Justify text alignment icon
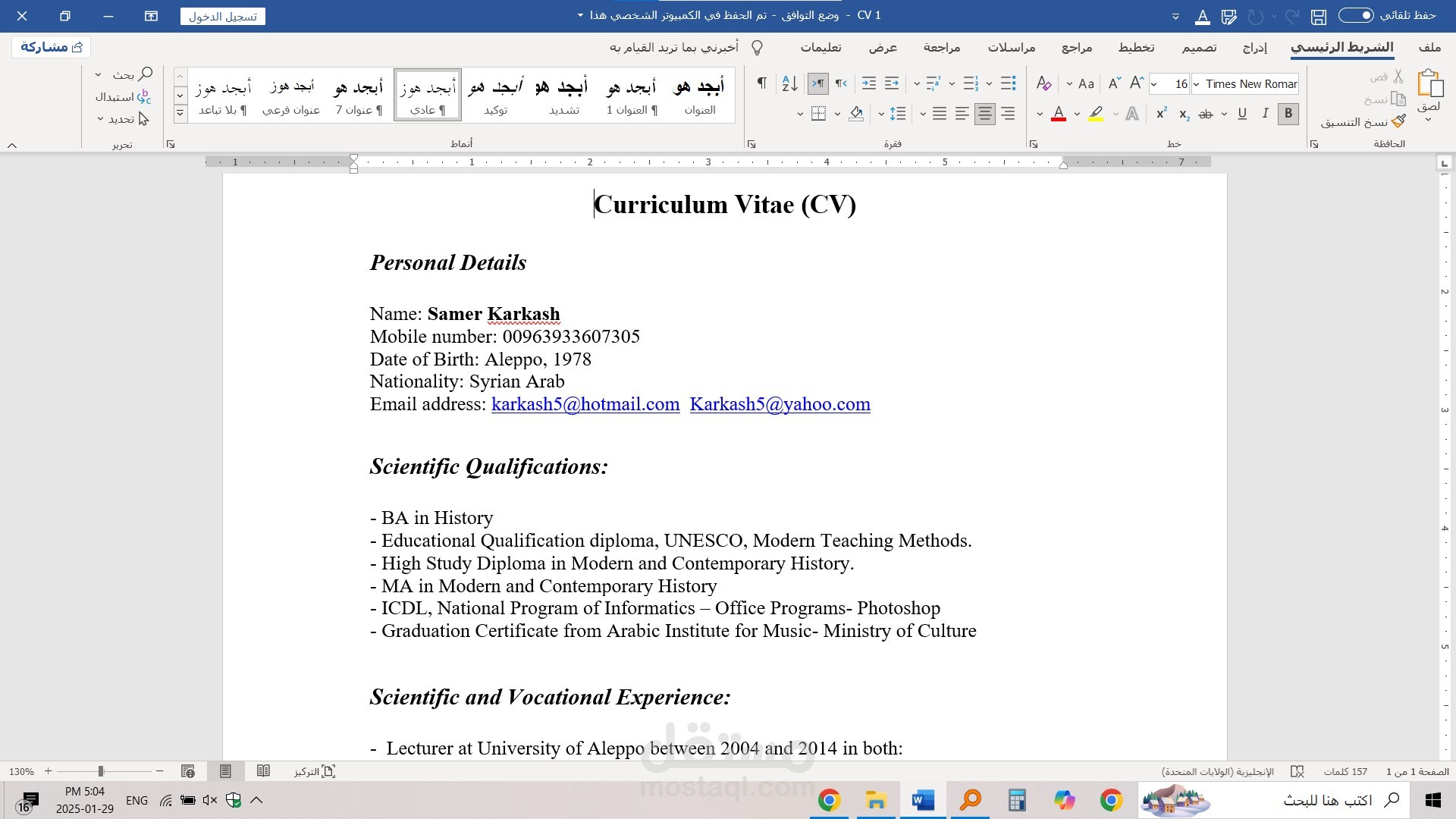This screenshot has height=819, width=1456. [939, 114]
